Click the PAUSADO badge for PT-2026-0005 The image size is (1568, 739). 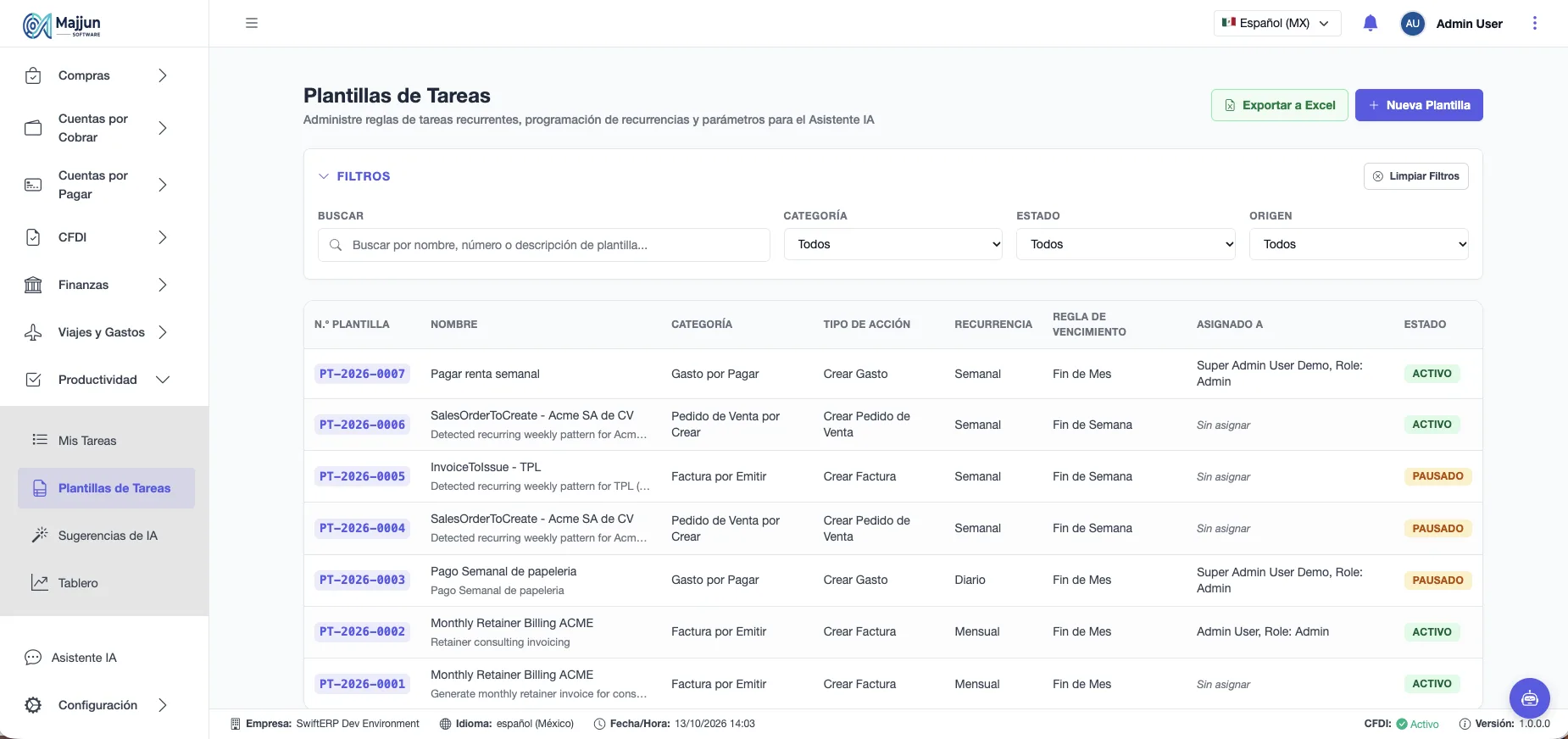1437,476
